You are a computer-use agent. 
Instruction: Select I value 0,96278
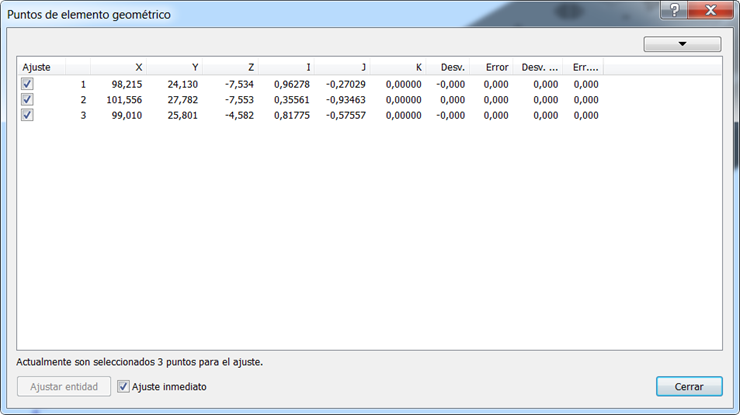click(x=292, y=85)
